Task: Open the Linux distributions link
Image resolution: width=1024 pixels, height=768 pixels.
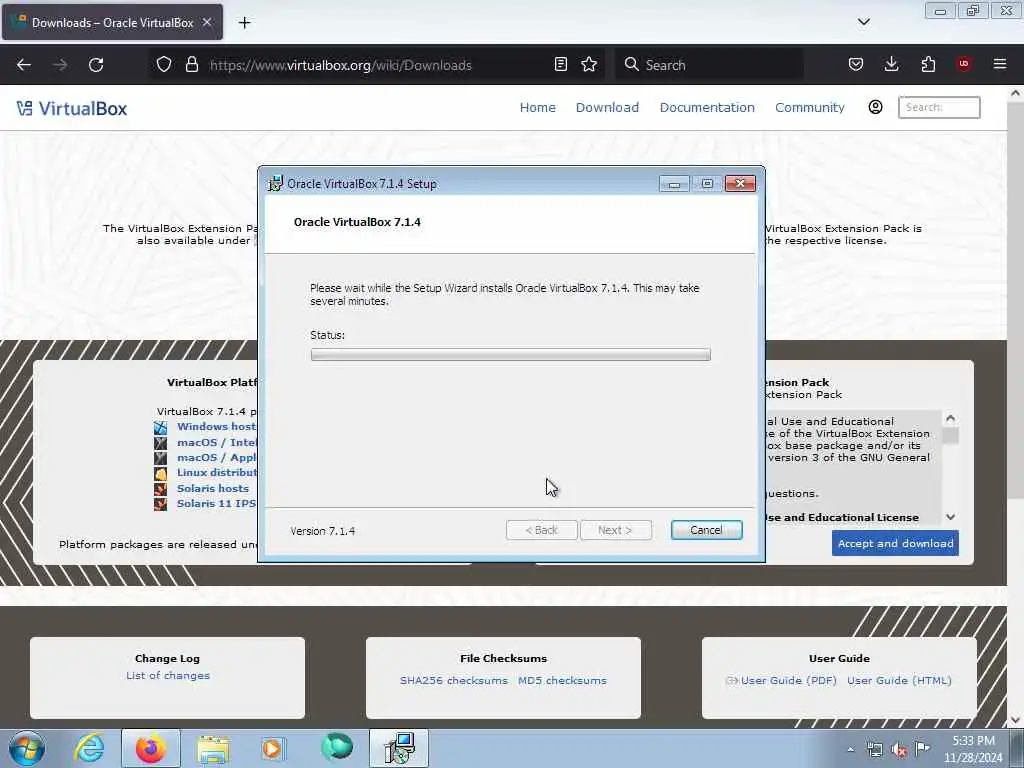Action: pyautogui.click(x=216, y=472)
